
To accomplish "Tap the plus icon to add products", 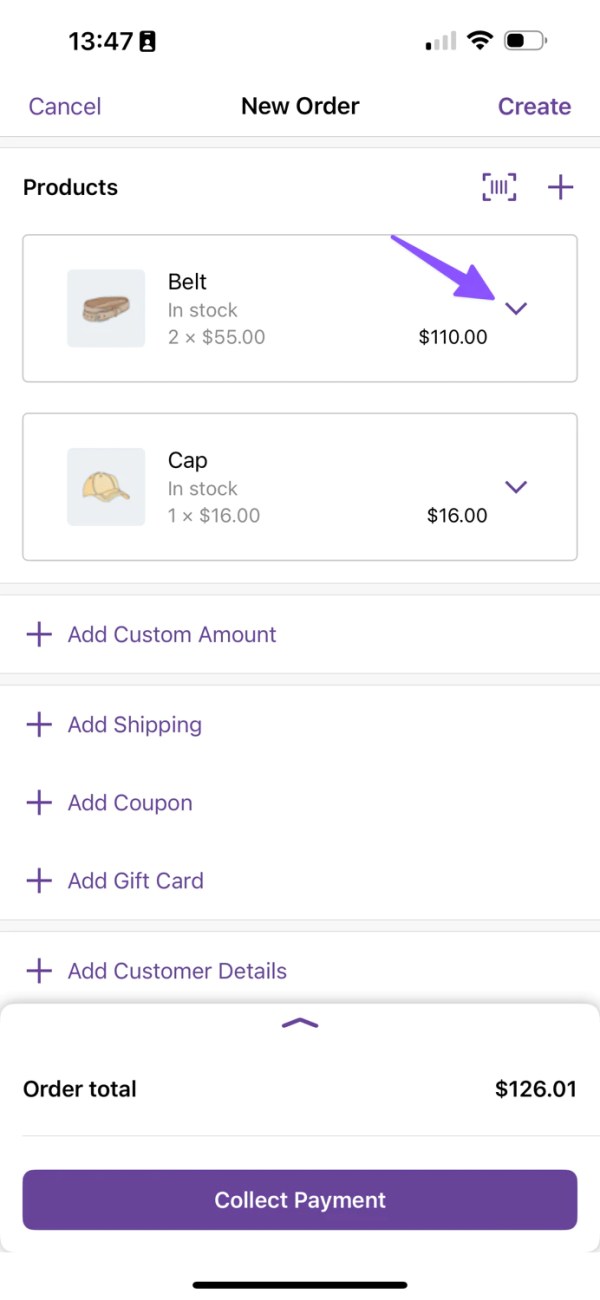I will [561, 187].
